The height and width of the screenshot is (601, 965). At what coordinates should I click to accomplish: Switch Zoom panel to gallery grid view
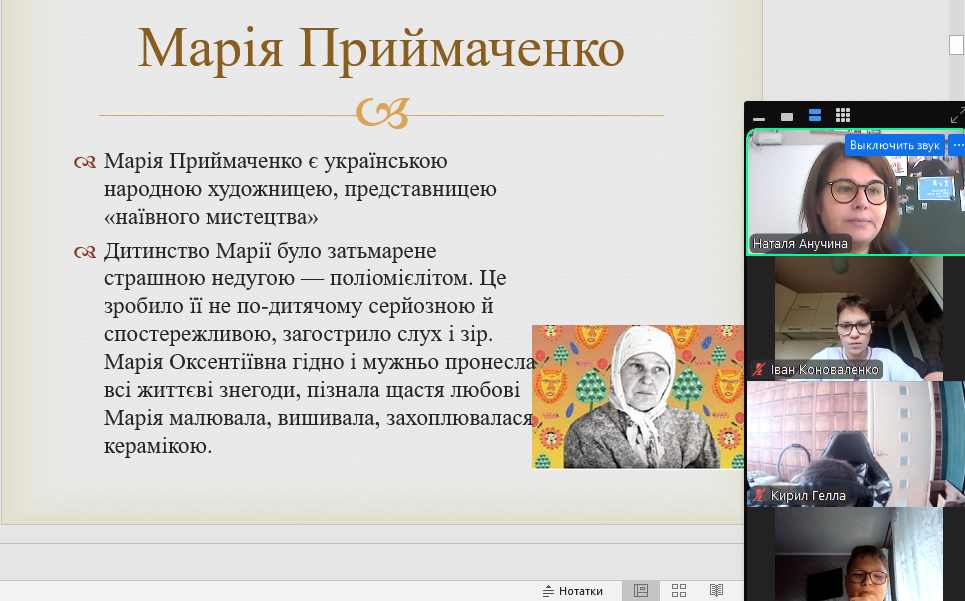pyautogui.click(x=843, y=115)
